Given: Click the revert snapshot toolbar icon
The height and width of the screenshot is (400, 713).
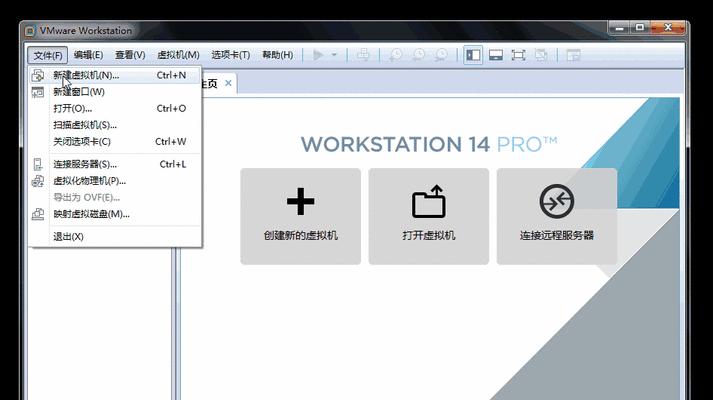Looking at the screenshot, I should 418,55.
